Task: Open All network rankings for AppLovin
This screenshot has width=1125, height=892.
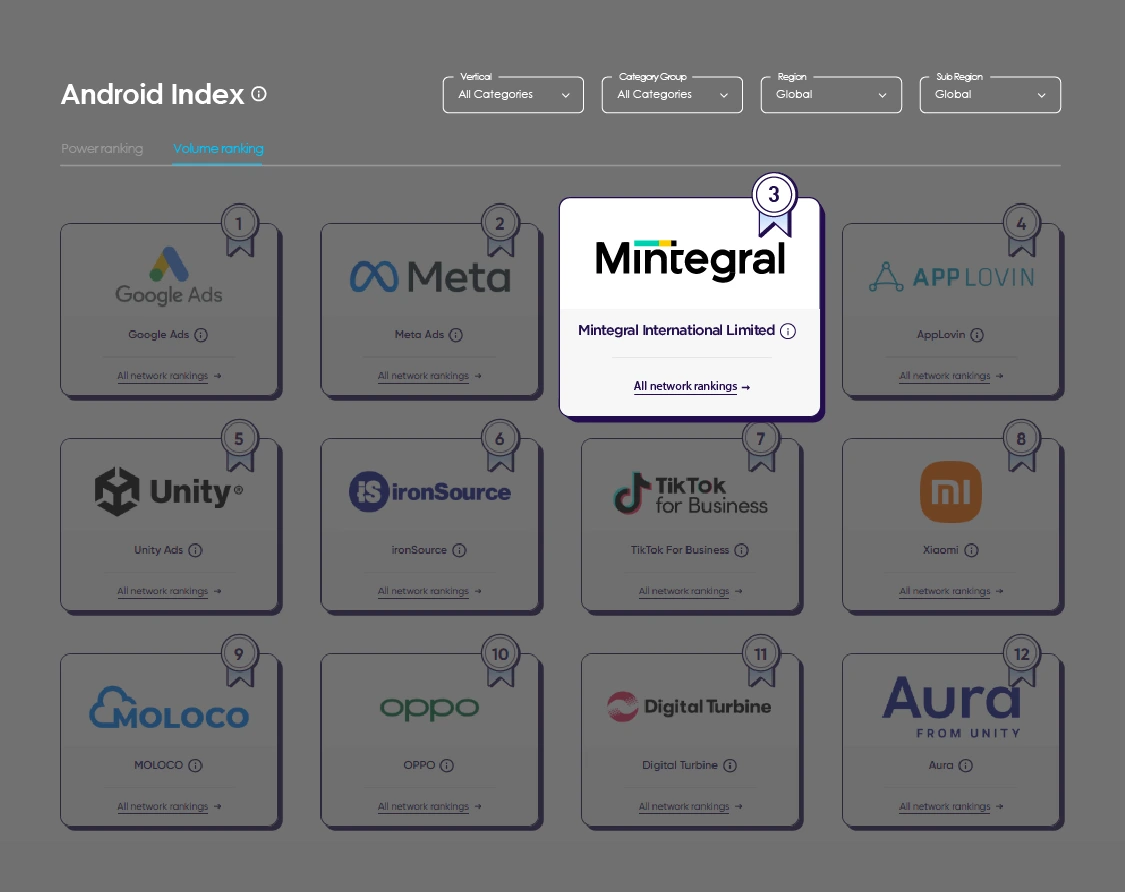Action: (951, 376)
